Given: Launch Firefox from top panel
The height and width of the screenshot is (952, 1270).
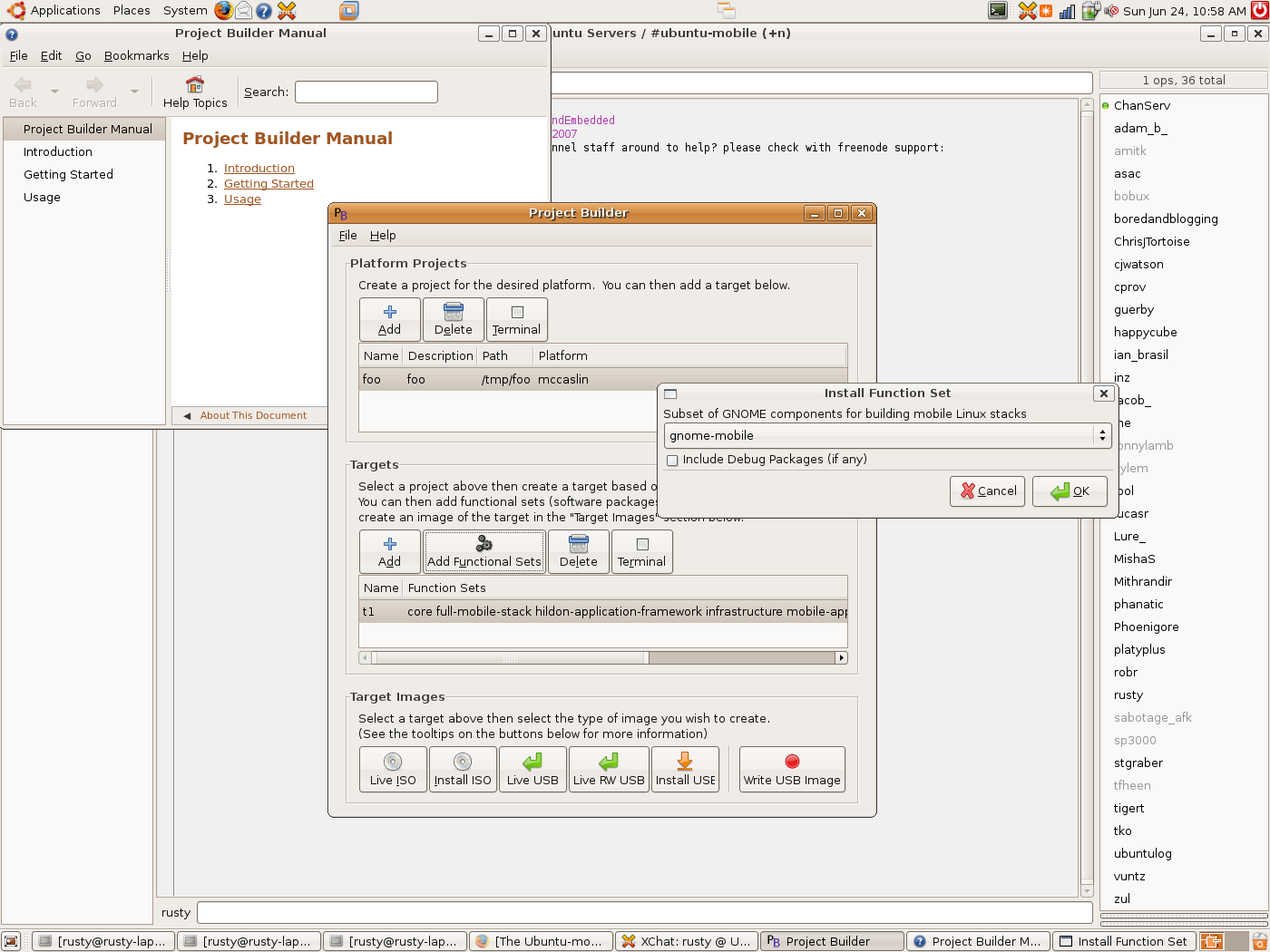Looking at the screenshot, I should point(223,11).
